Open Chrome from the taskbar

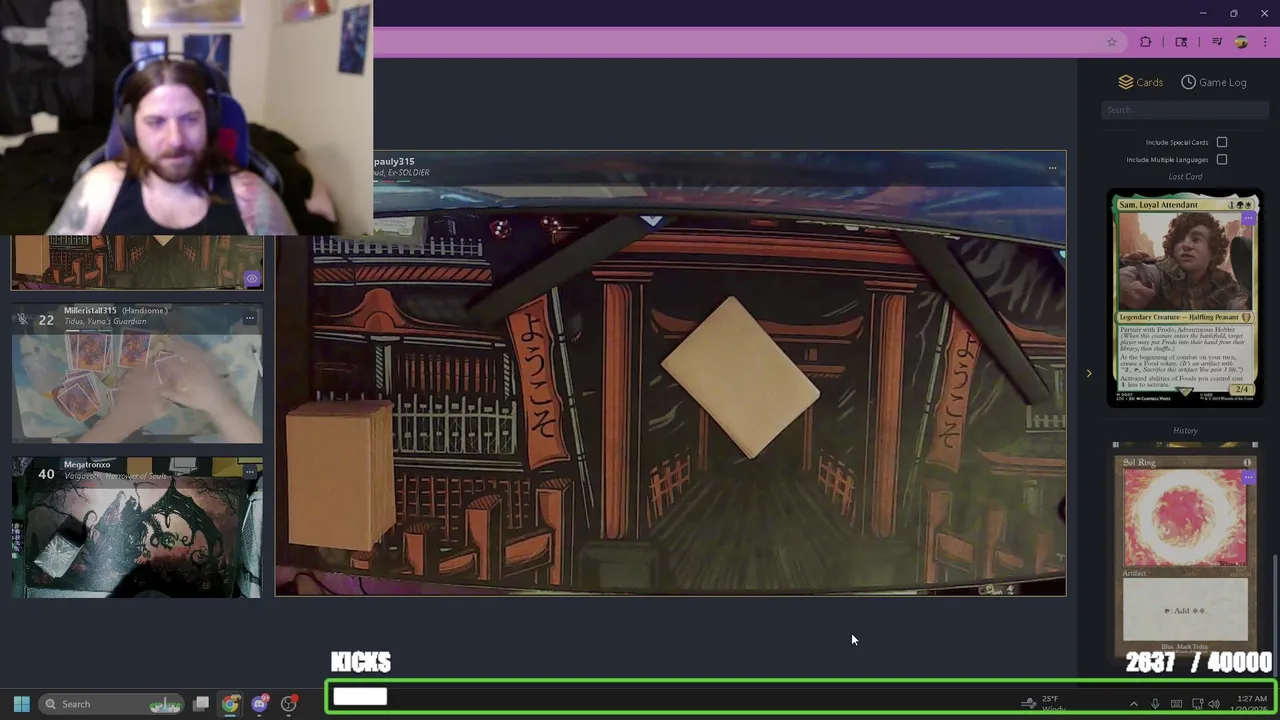pos(230,704)
